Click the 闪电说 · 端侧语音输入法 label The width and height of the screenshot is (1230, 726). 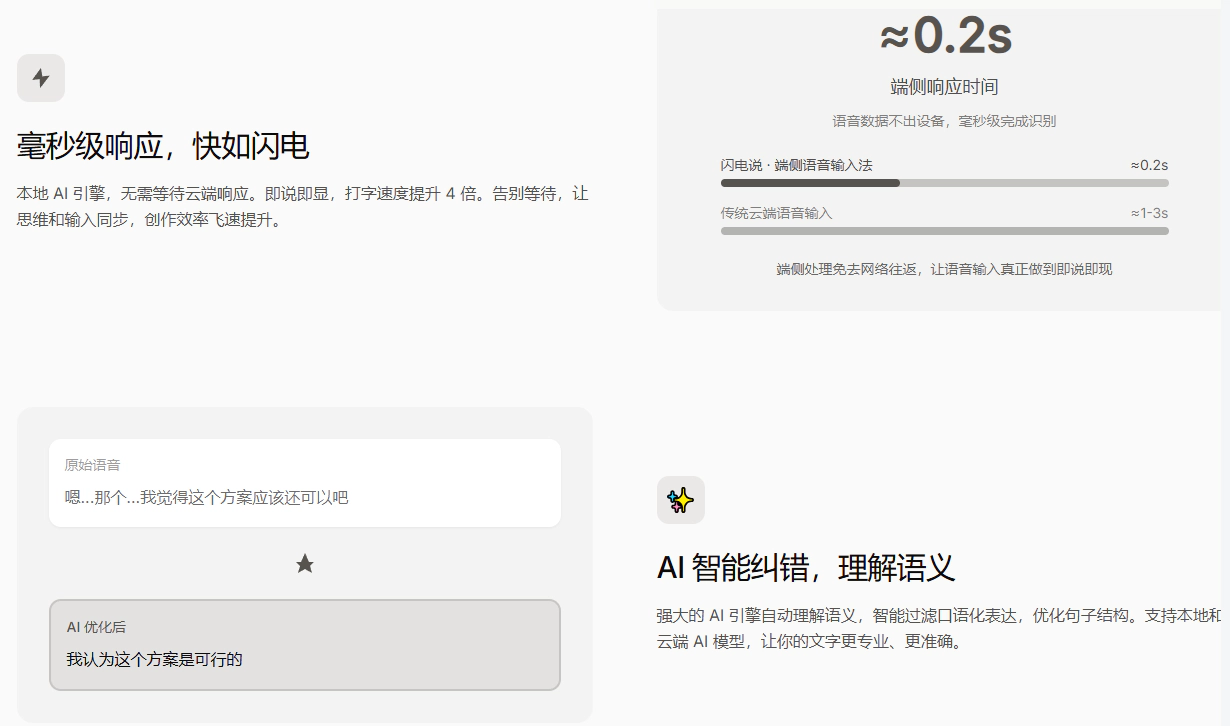point(796,165)
